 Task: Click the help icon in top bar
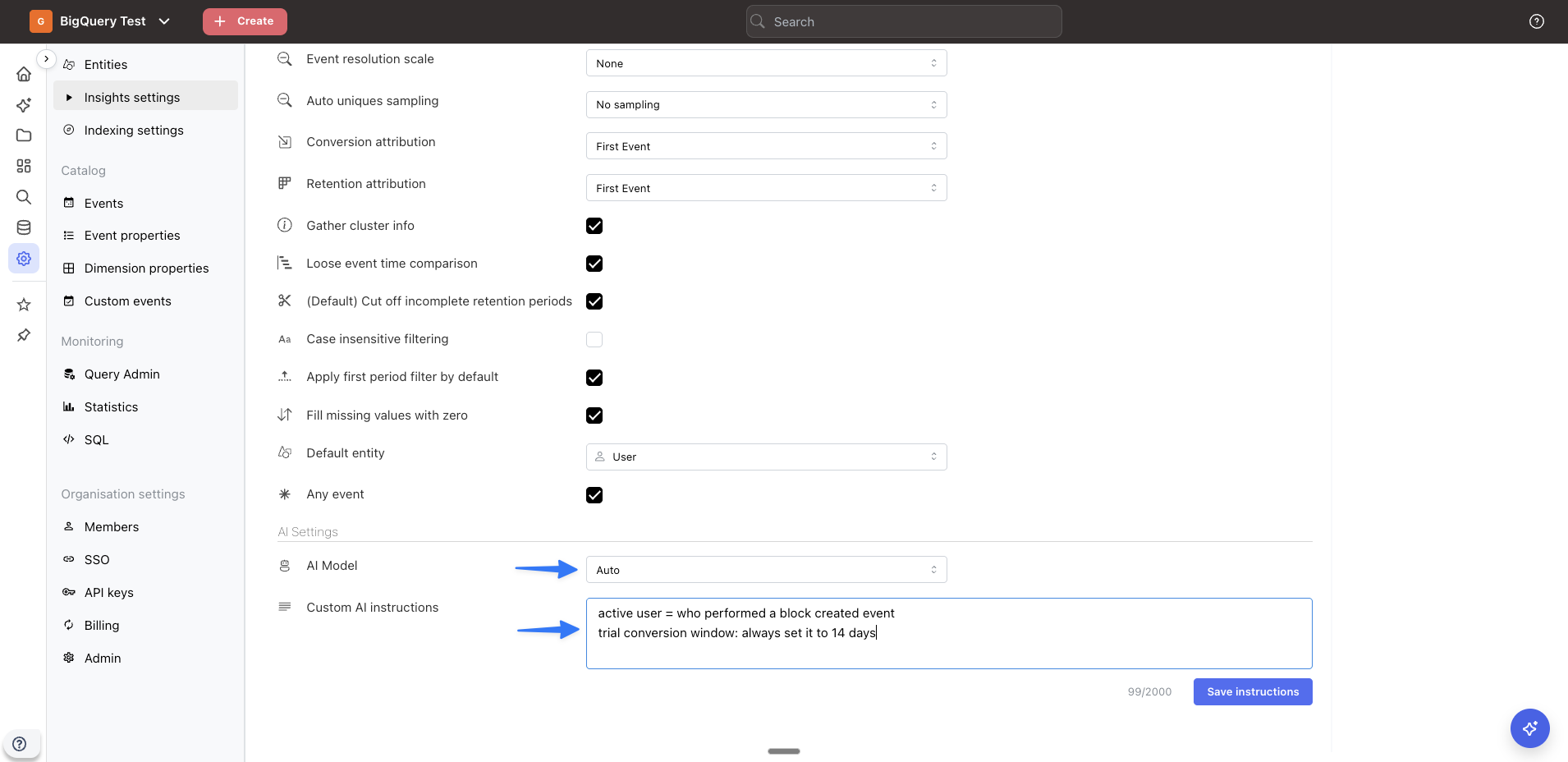click(x=1536, y=21)
